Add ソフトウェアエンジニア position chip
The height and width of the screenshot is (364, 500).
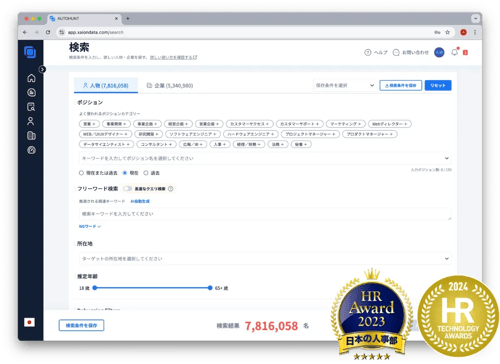pyautogui.click(x=193, y=134)
